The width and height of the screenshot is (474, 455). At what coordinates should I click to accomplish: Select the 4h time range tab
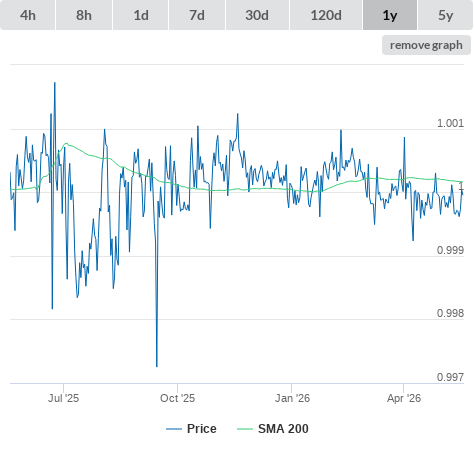[28, 15]
